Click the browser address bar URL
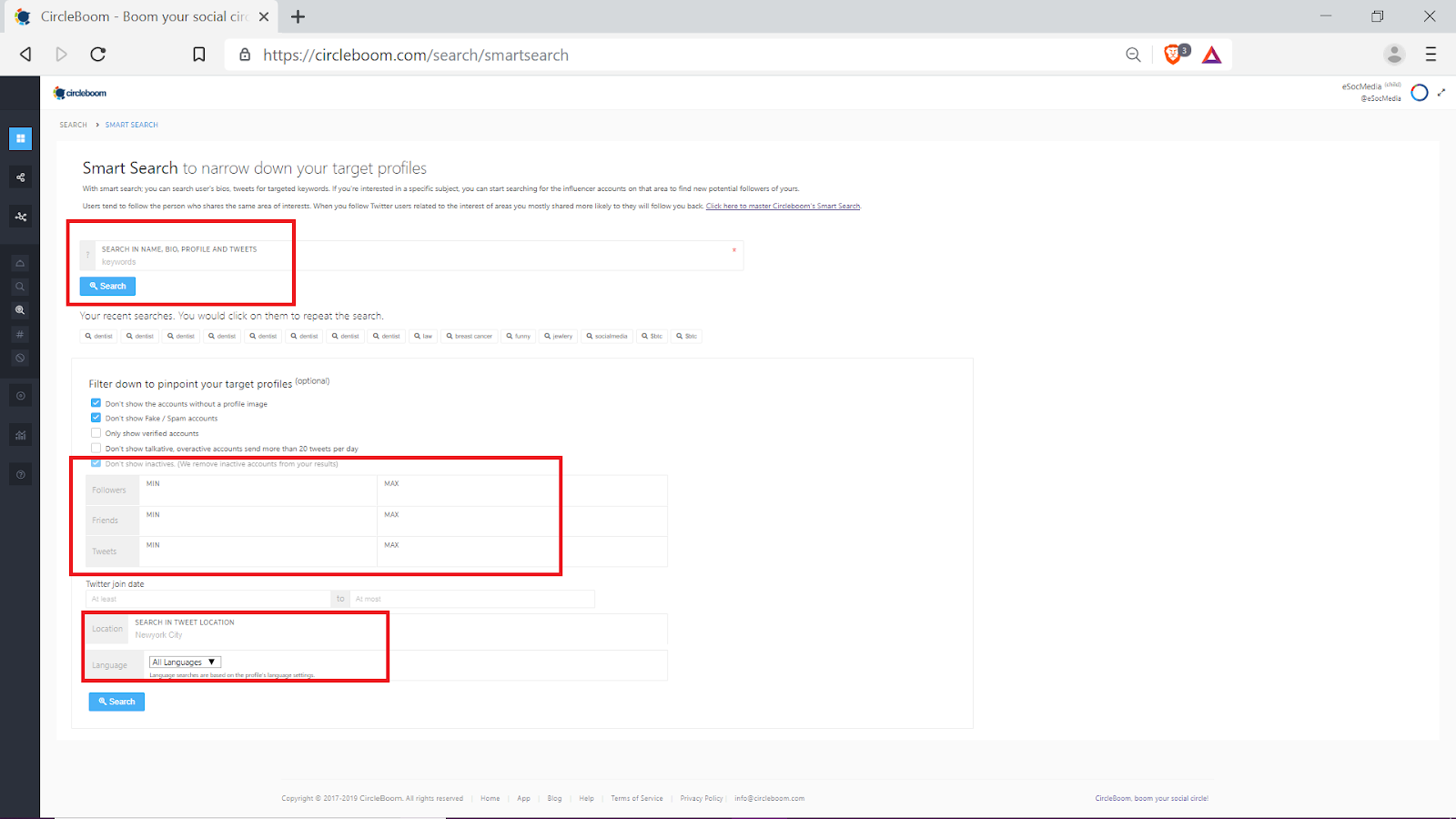The height and width of the screenshot is (819, 1456). [416, 55]
